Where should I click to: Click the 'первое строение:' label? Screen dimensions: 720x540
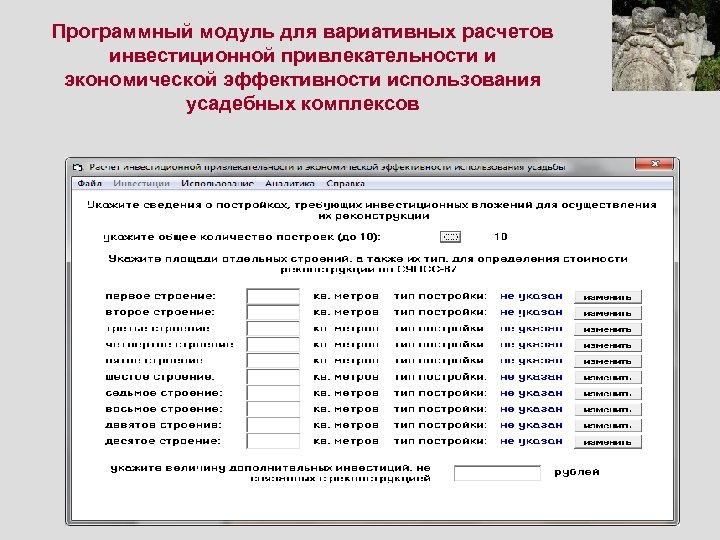[160, 296]
